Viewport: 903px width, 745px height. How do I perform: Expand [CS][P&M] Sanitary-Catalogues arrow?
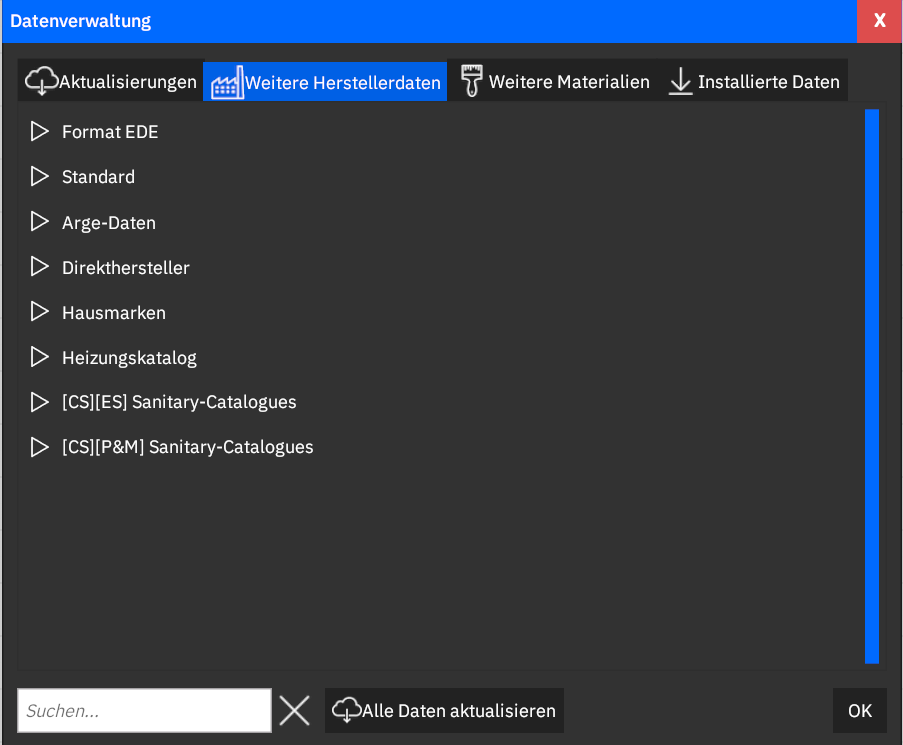click(39, 447)
